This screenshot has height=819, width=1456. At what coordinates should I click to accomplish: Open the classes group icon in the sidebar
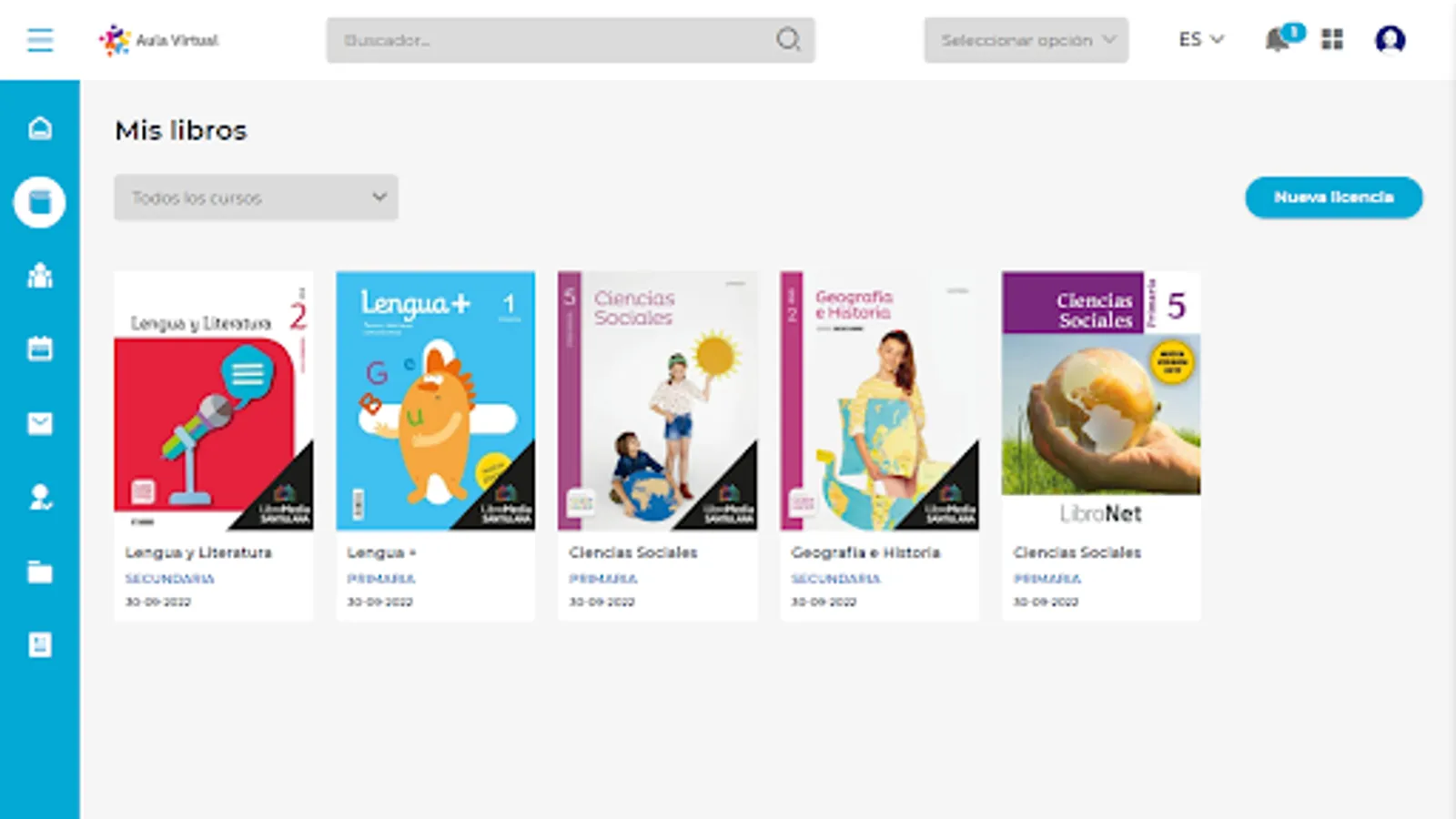tap(40, 275)
